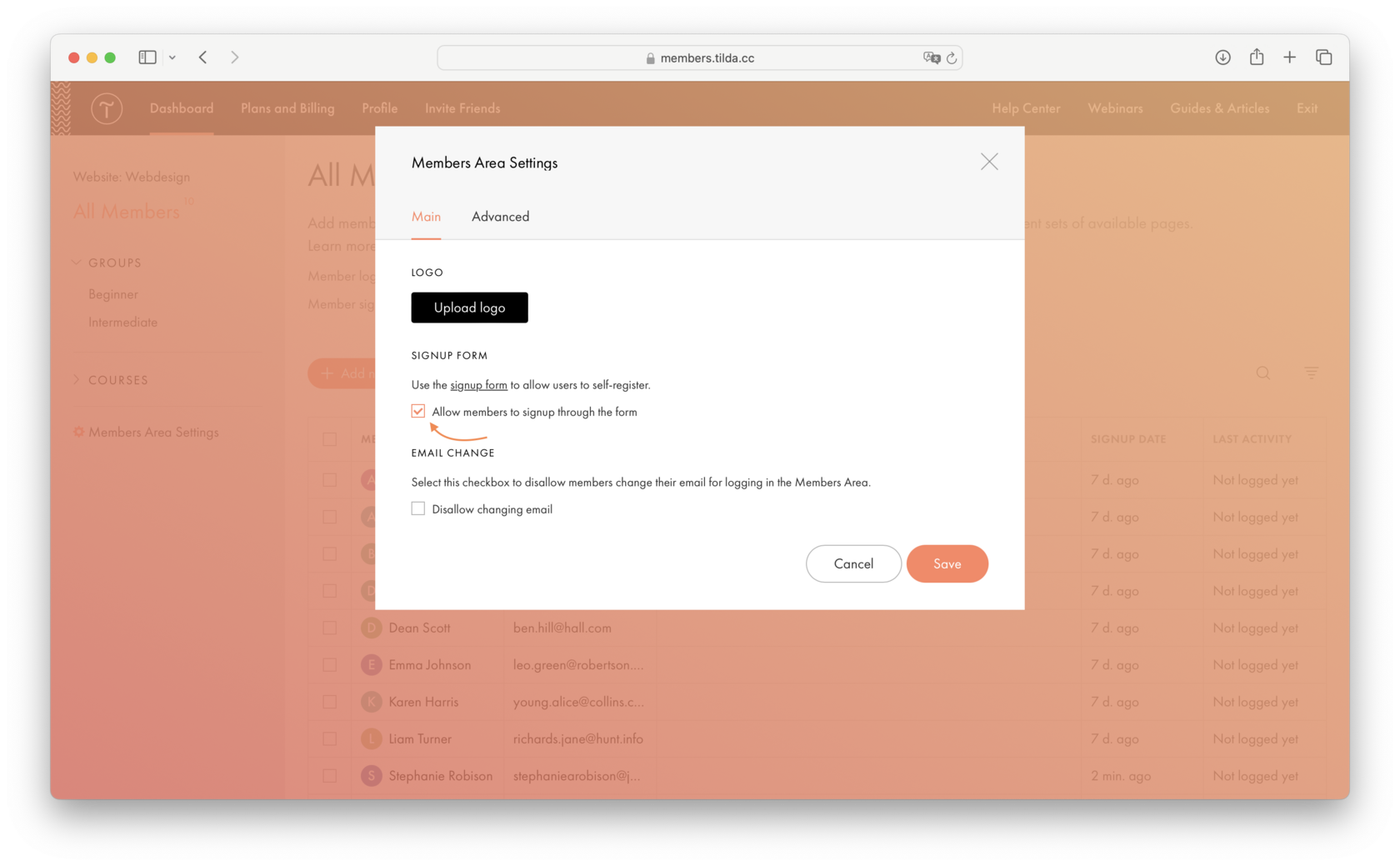1400x866 pixels.
Task: Uncheck Allow members to signup through the form
Action: point(417,411)
